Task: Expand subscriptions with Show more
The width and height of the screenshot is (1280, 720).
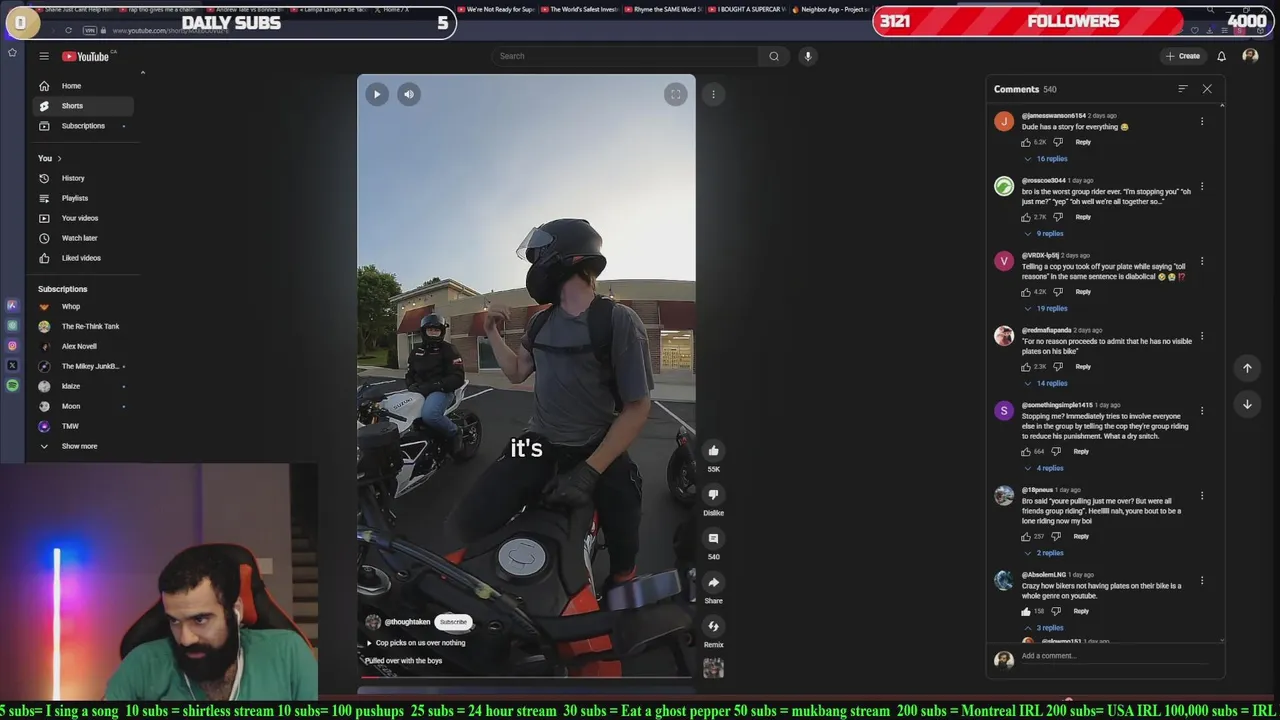Action: [81, 446]
